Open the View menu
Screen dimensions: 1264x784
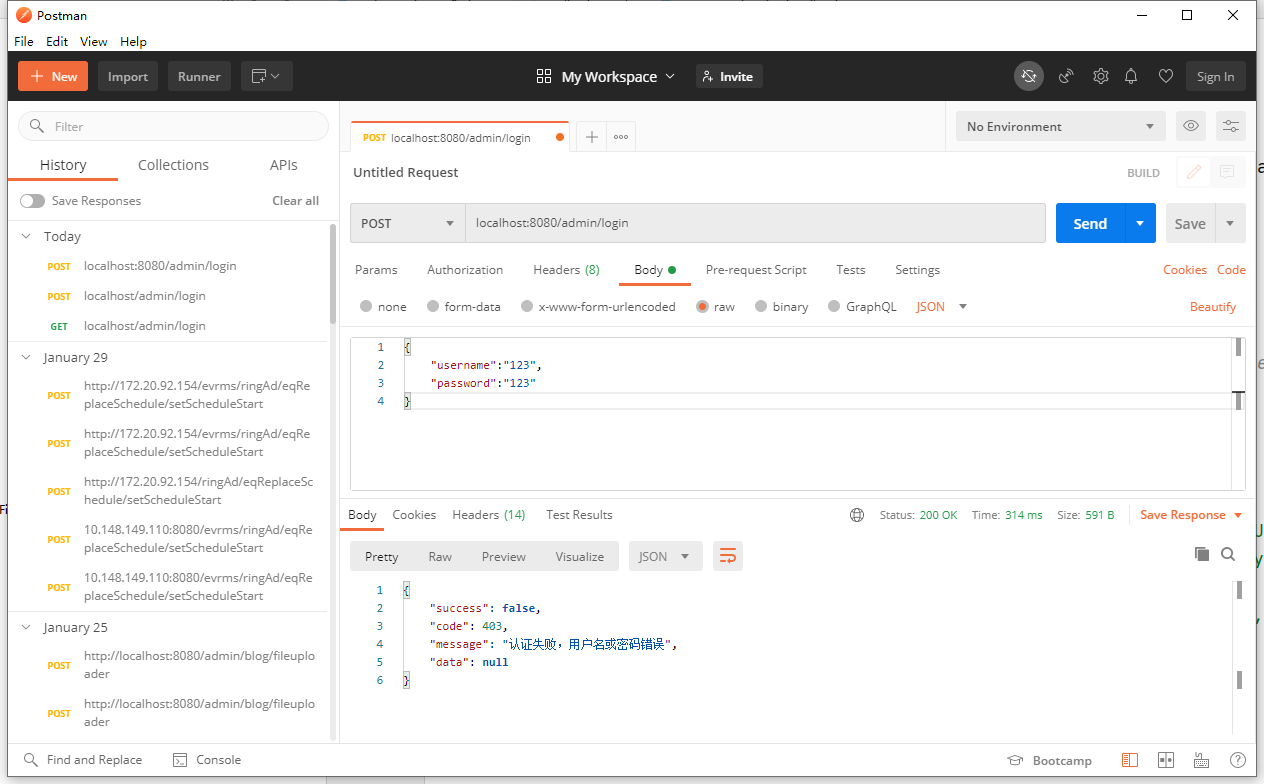[x=94, y=41]
